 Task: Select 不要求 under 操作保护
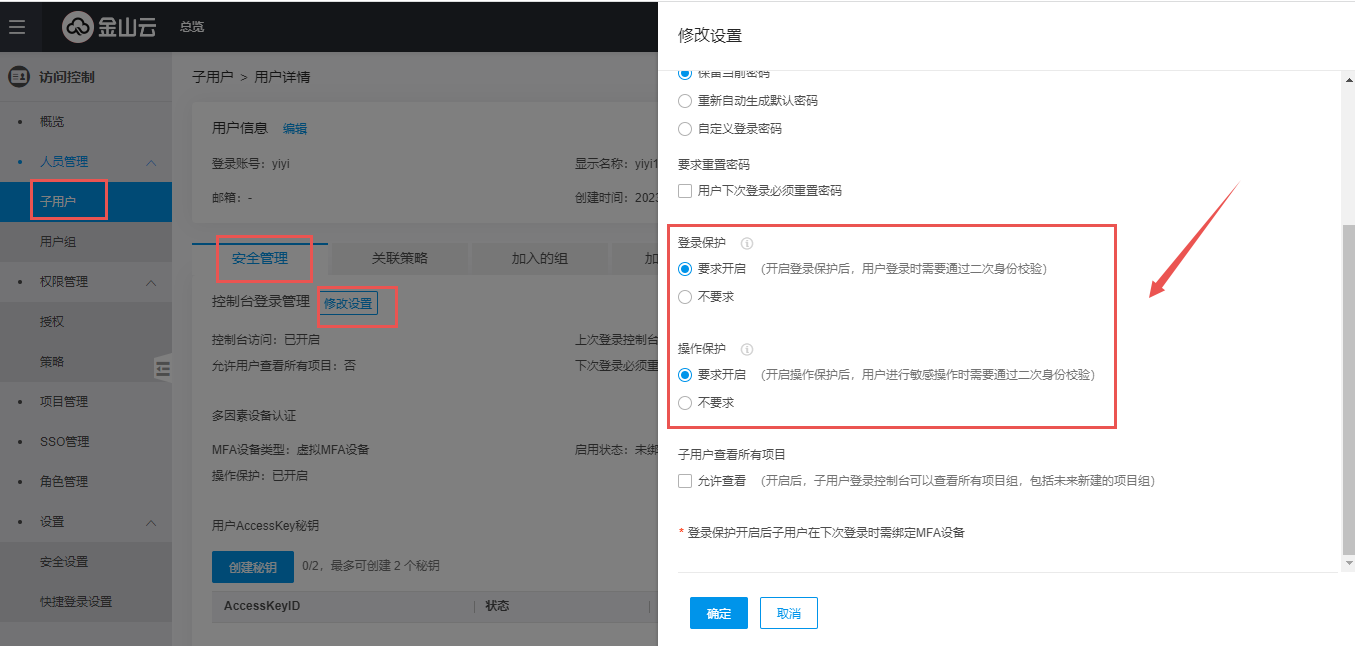point(685,403)
